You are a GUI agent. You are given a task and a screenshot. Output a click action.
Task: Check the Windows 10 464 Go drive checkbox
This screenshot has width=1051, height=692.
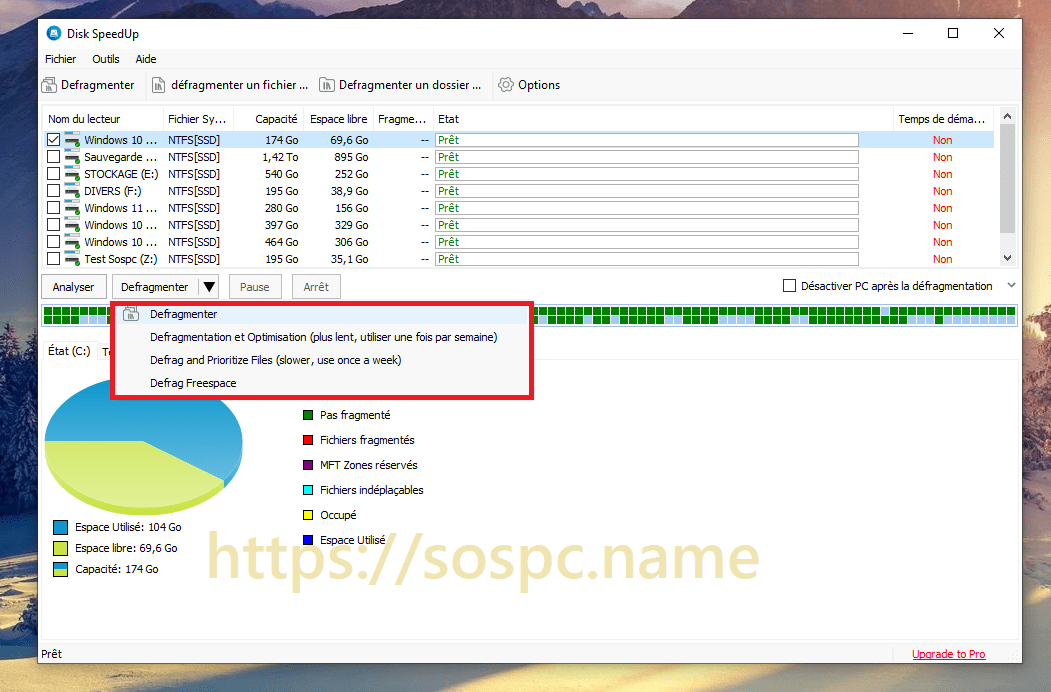pyautogui.click(x=54, y=241)
